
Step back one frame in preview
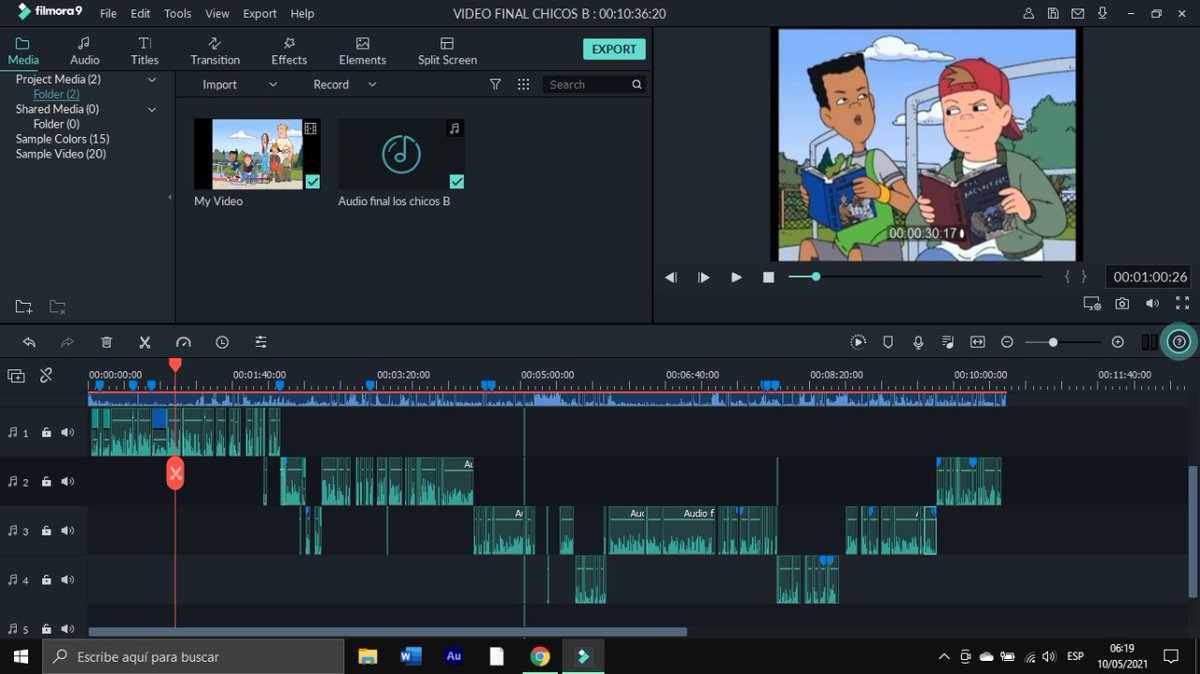pos(671,277)
